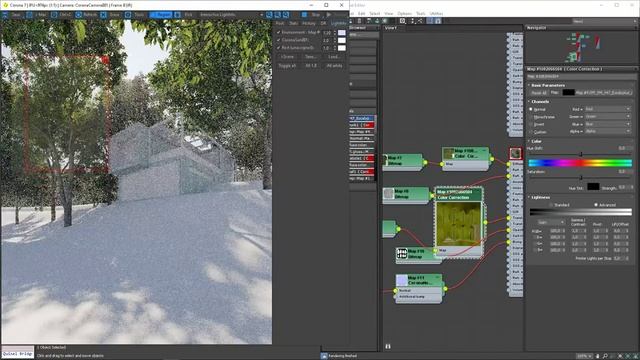Collapse the Lightness rollout
Image resolution: width=640 pixels, height=360 pixels.
[x=541, y=197]
